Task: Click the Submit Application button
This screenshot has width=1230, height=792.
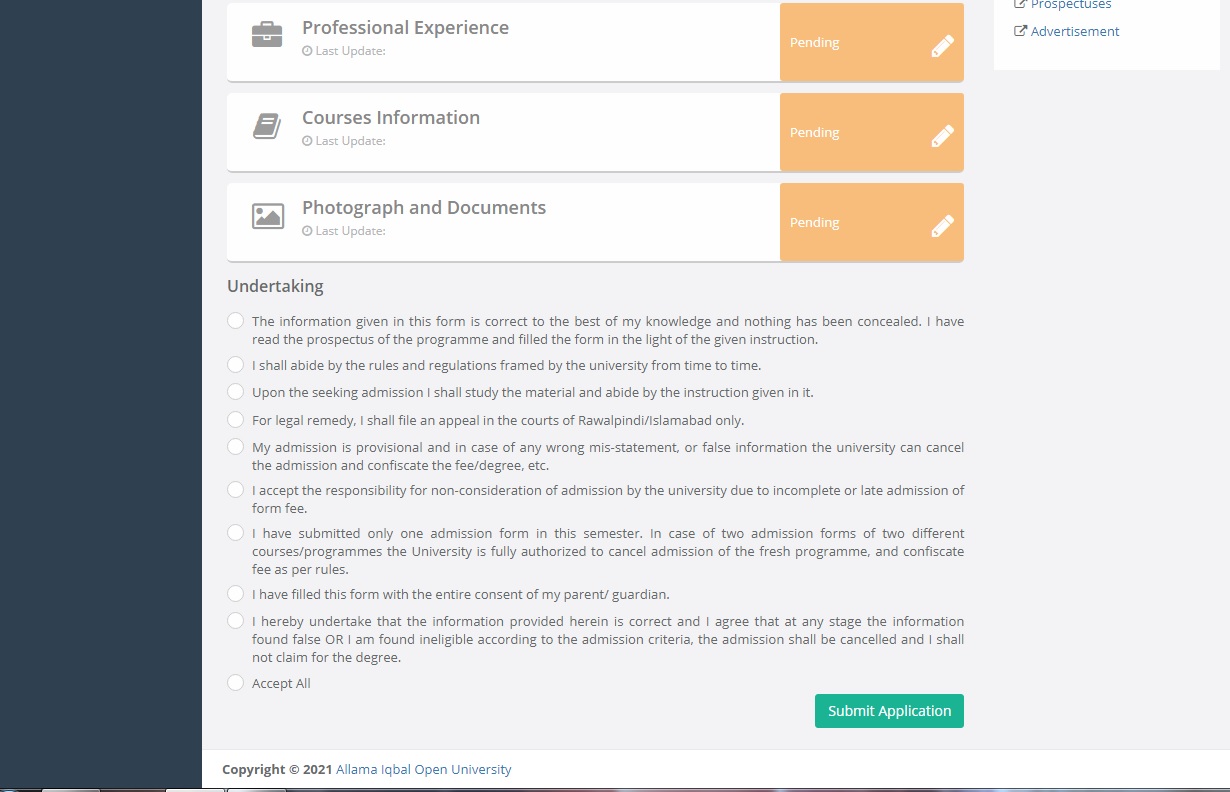Action: tap(889, 711)
